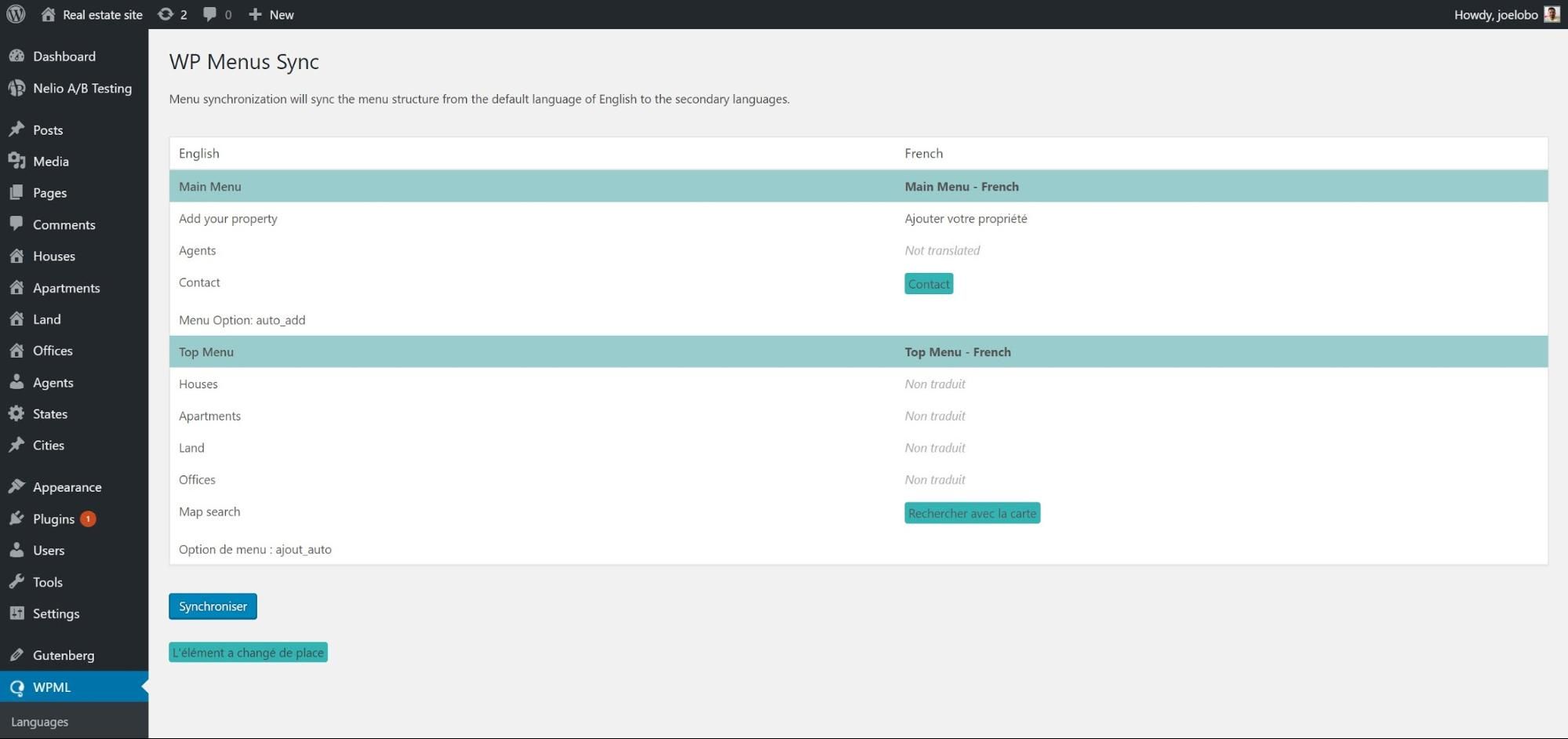1568x739 pixels.
Task: Open Dashboard via its gauge icon
Action: click(x=16, y=56)
